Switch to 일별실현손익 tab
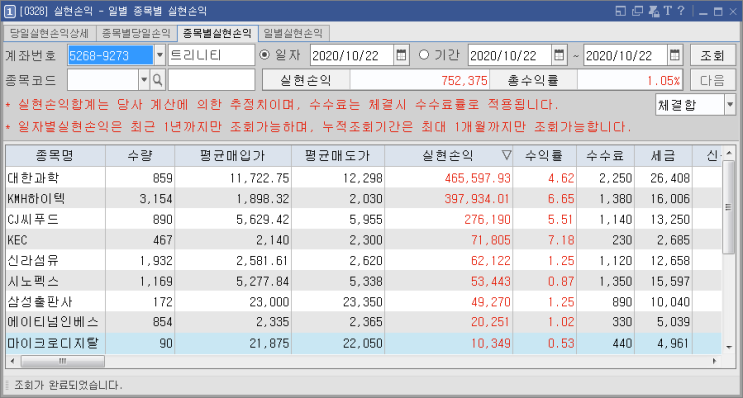 293,33
